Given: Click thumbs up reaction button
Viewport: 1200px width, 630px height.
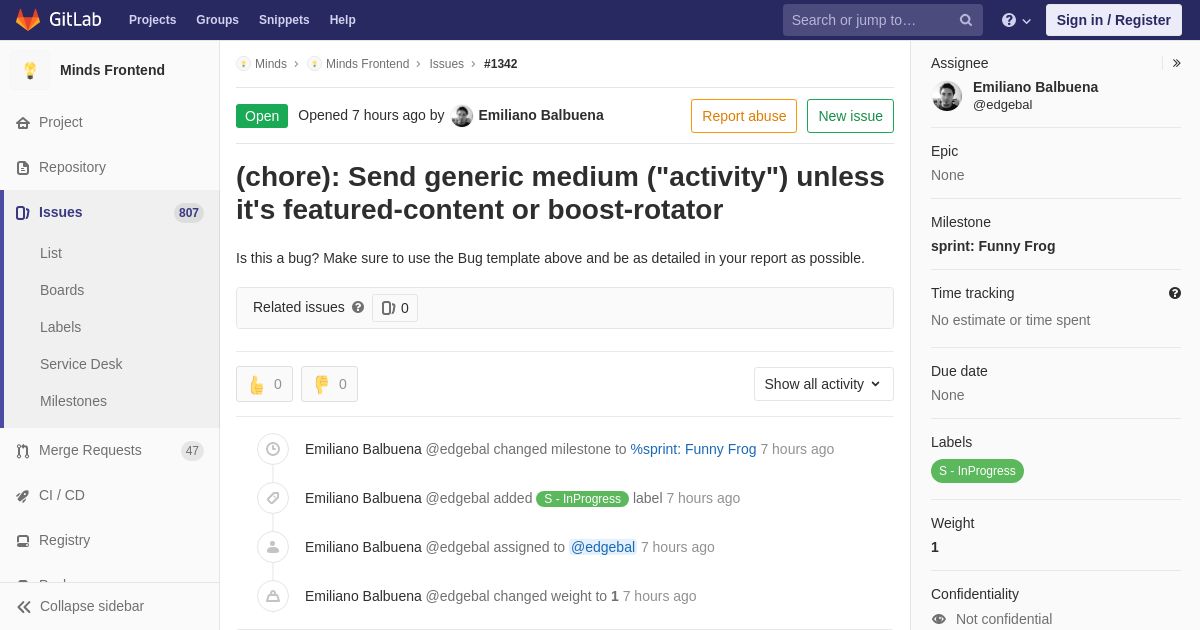Looking at the screenshot, I should coord(264,384).
